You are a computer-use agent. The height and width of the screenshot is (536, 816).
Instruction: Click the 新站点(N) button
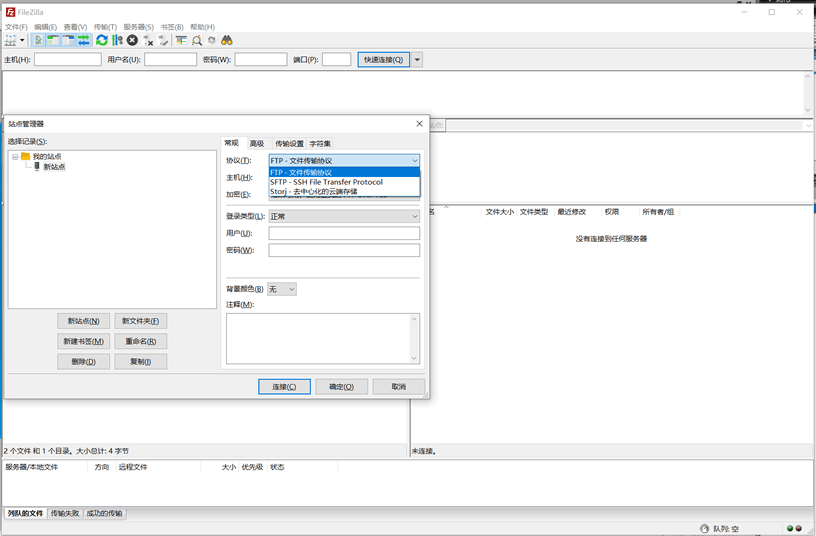(x=83, y=321)
